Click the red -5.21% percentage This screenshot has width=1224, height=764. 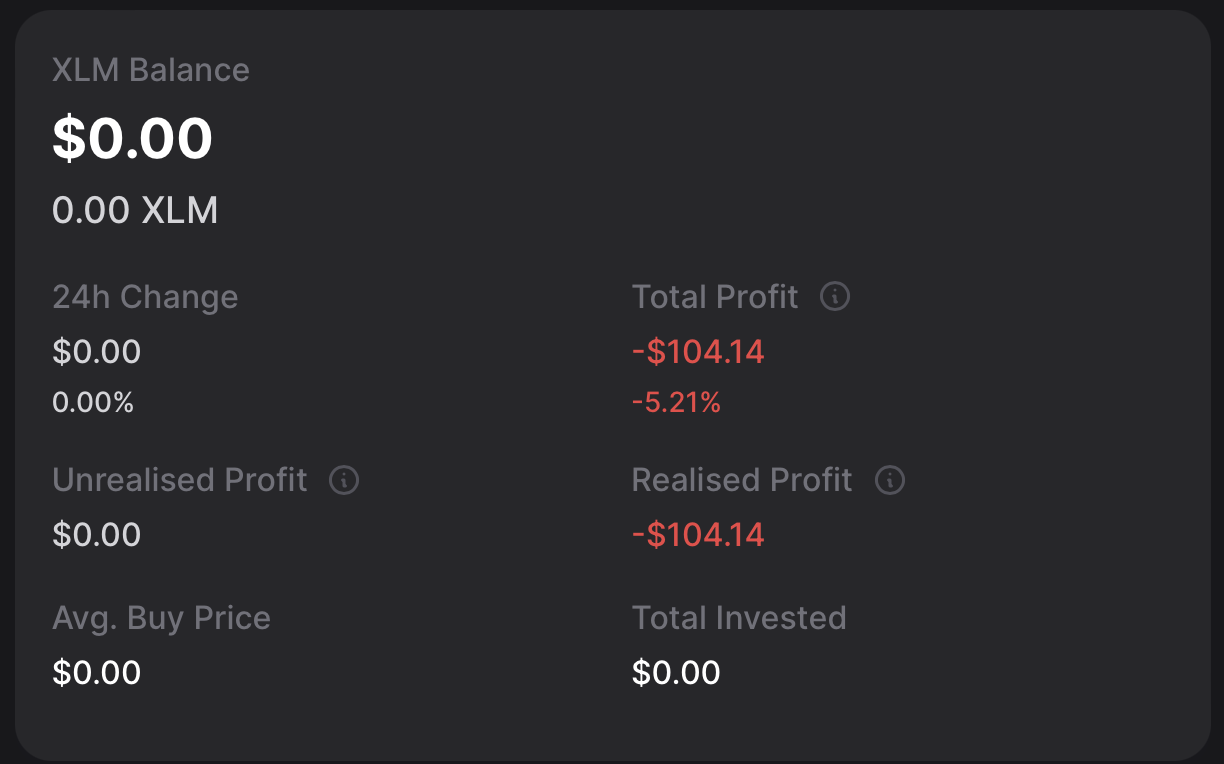676,402
